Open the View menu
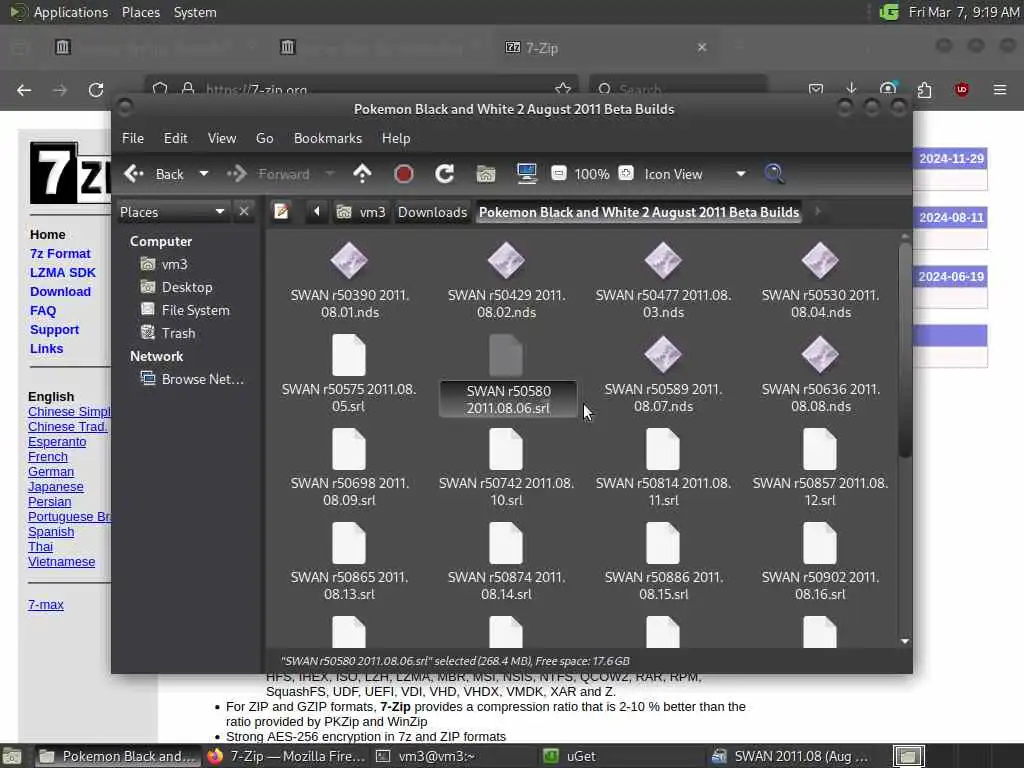Viewport: 1024px width, 768px height. (222, 138)
